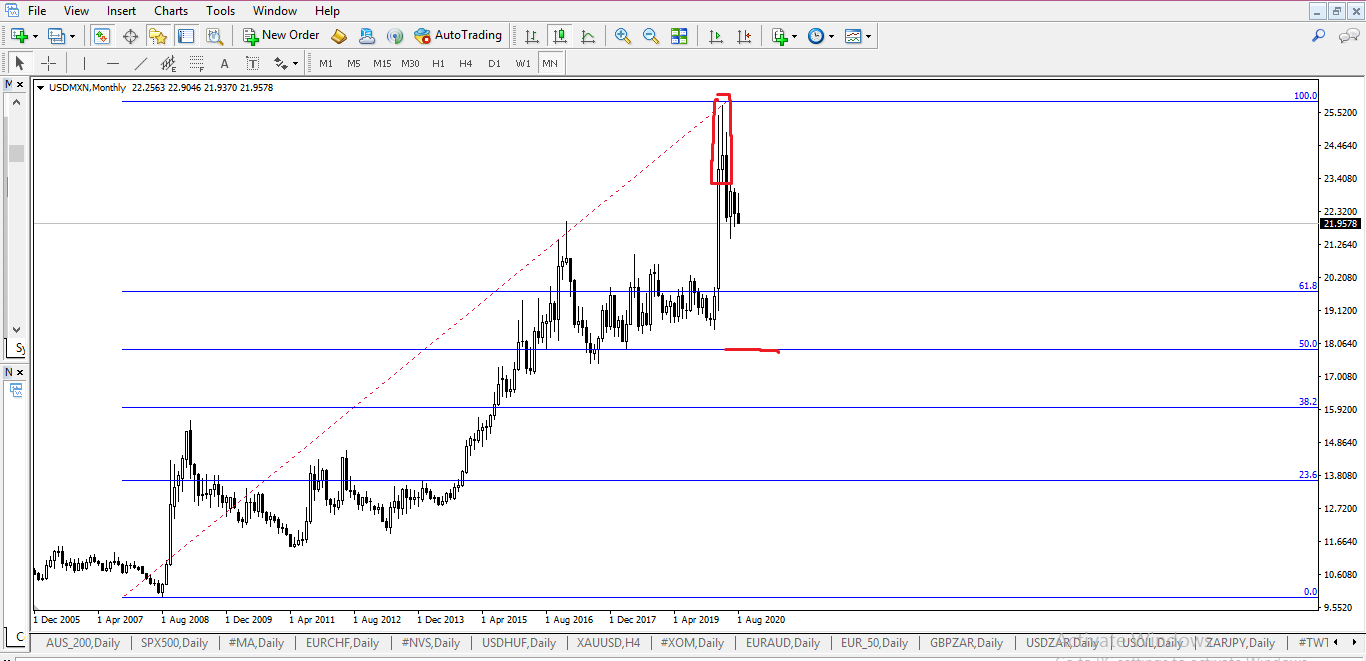Toggle the Market Watch panel icon
Viewport: 1366px width, 661px height.
tap(102, 36)
